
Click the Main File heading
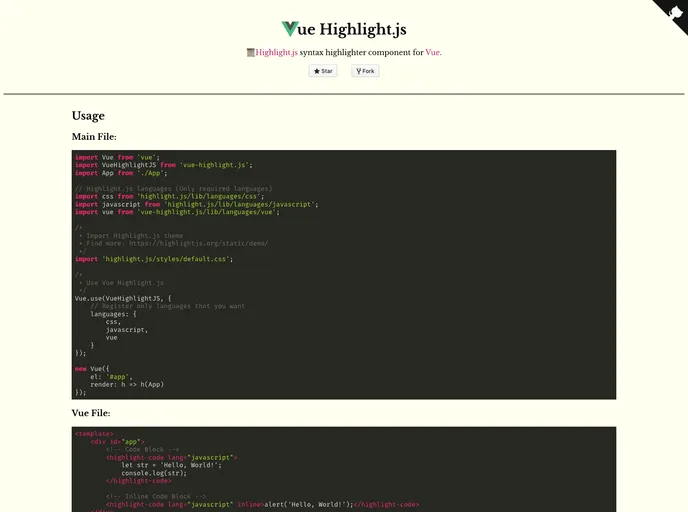[x=94, y=136]
